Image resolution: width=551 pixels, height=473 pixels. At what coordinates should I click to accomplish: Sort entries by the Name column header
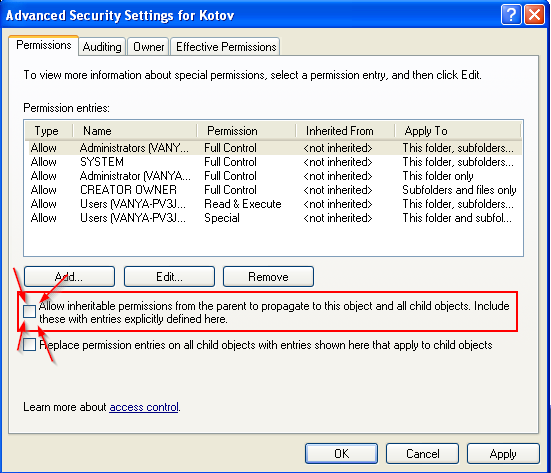coord(135,131)
